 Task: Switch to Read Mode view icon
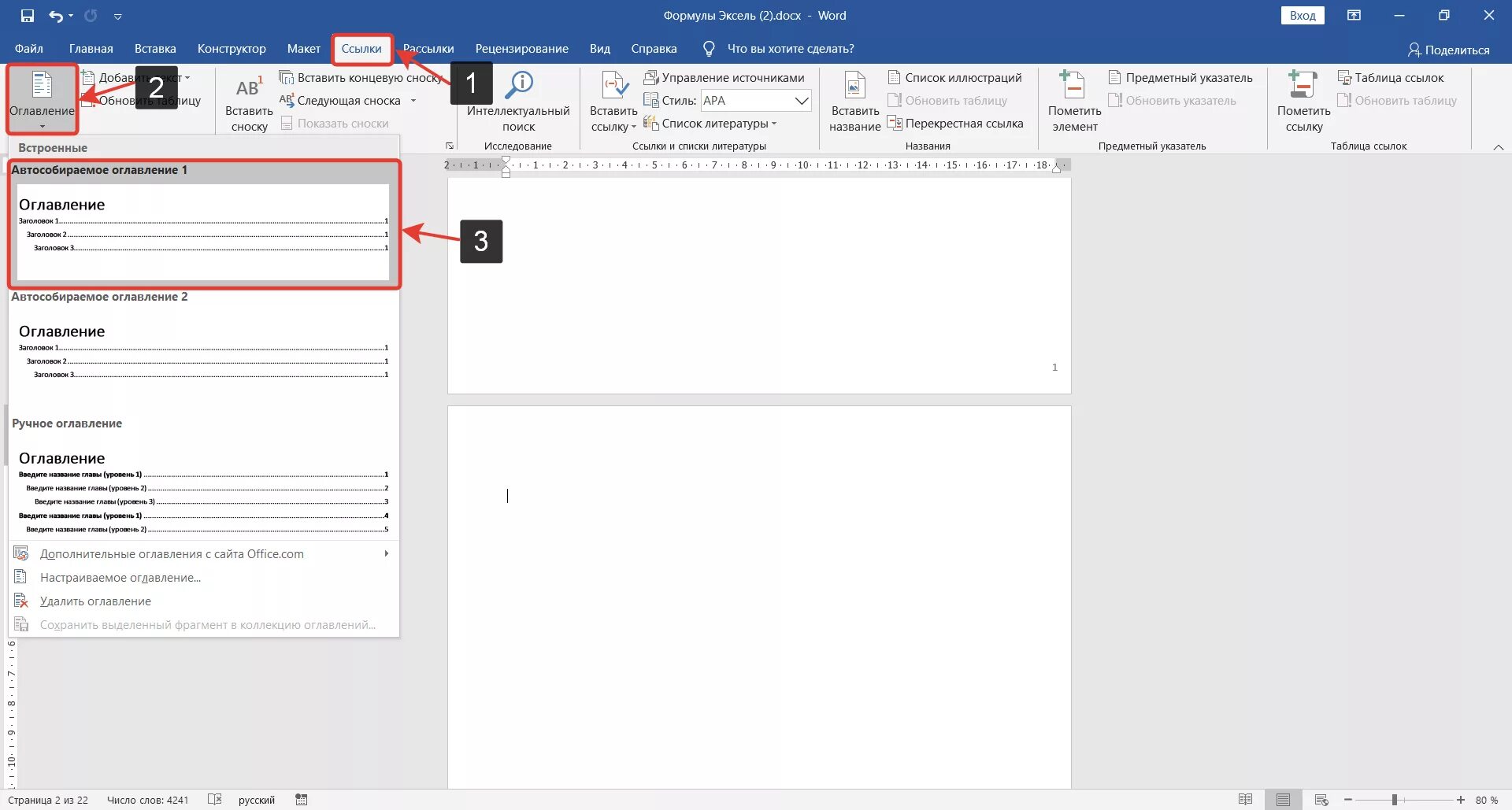tap(1245, 800)
